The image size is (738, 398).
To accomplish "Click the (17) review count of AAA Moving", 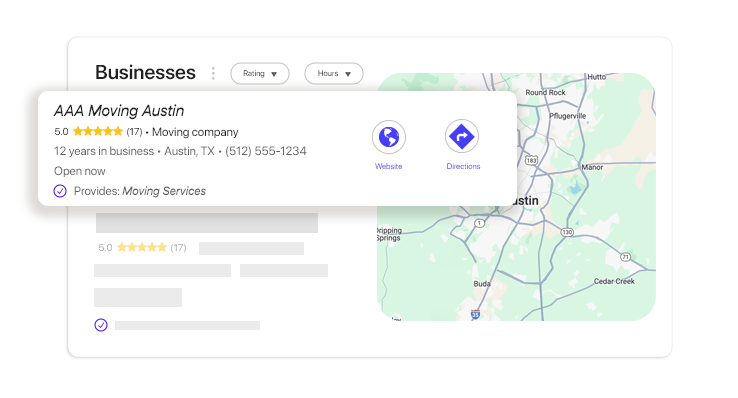I will point(134,132).
